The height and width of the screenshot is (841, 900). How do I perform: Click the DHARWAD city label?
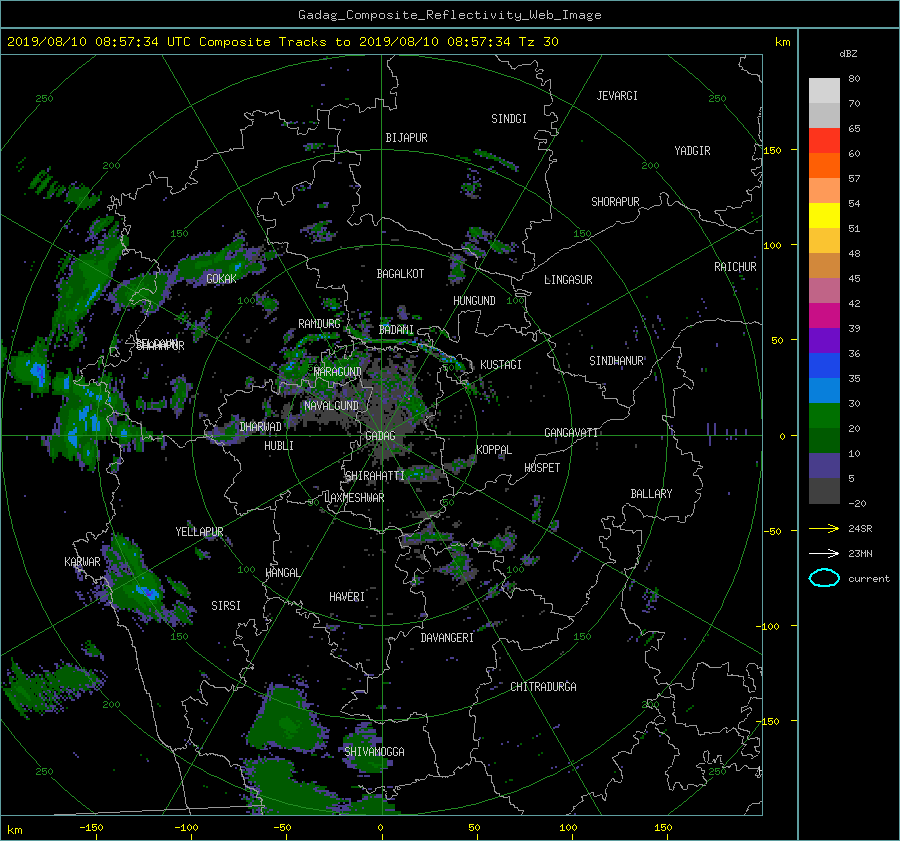(260, 427)
